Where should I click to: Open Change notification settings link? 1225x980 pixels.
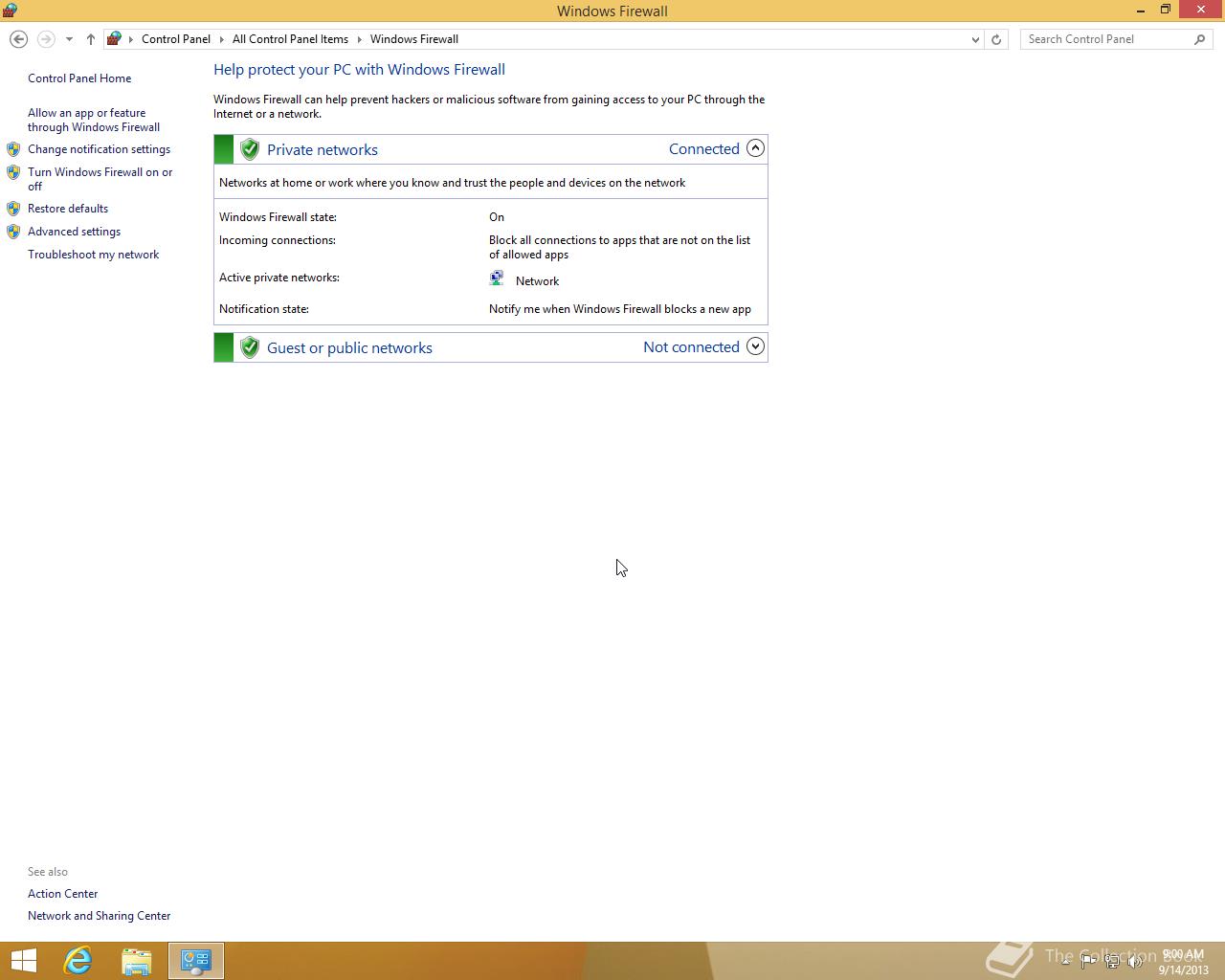99,149
